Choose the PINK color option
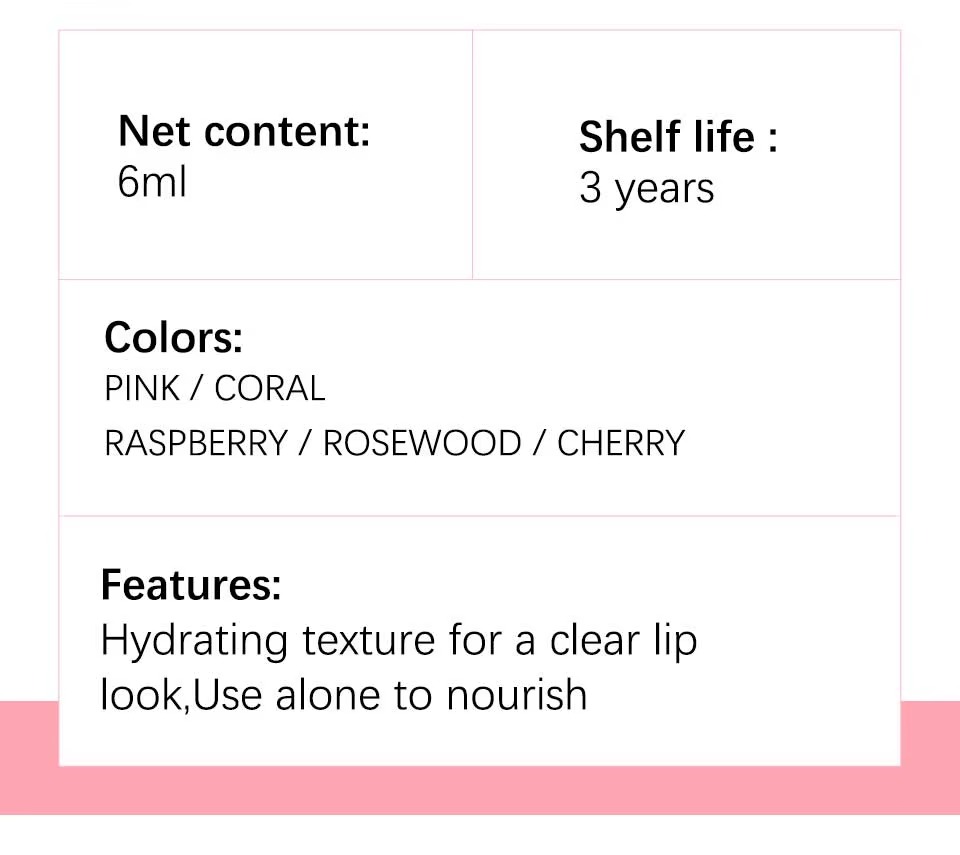This screenshot has width=960, height=855. tap(142, 389)
